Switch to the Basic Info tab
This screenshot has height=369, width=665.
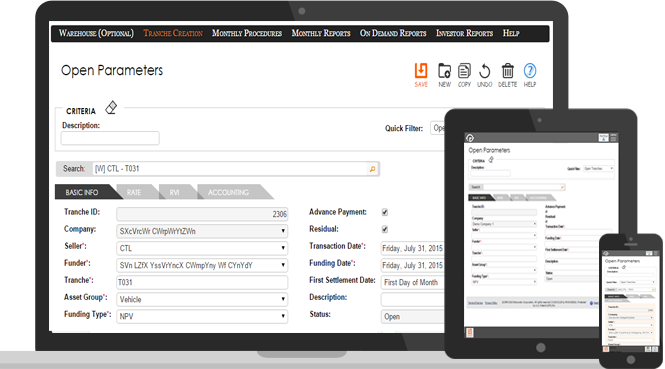pos(85,192)
